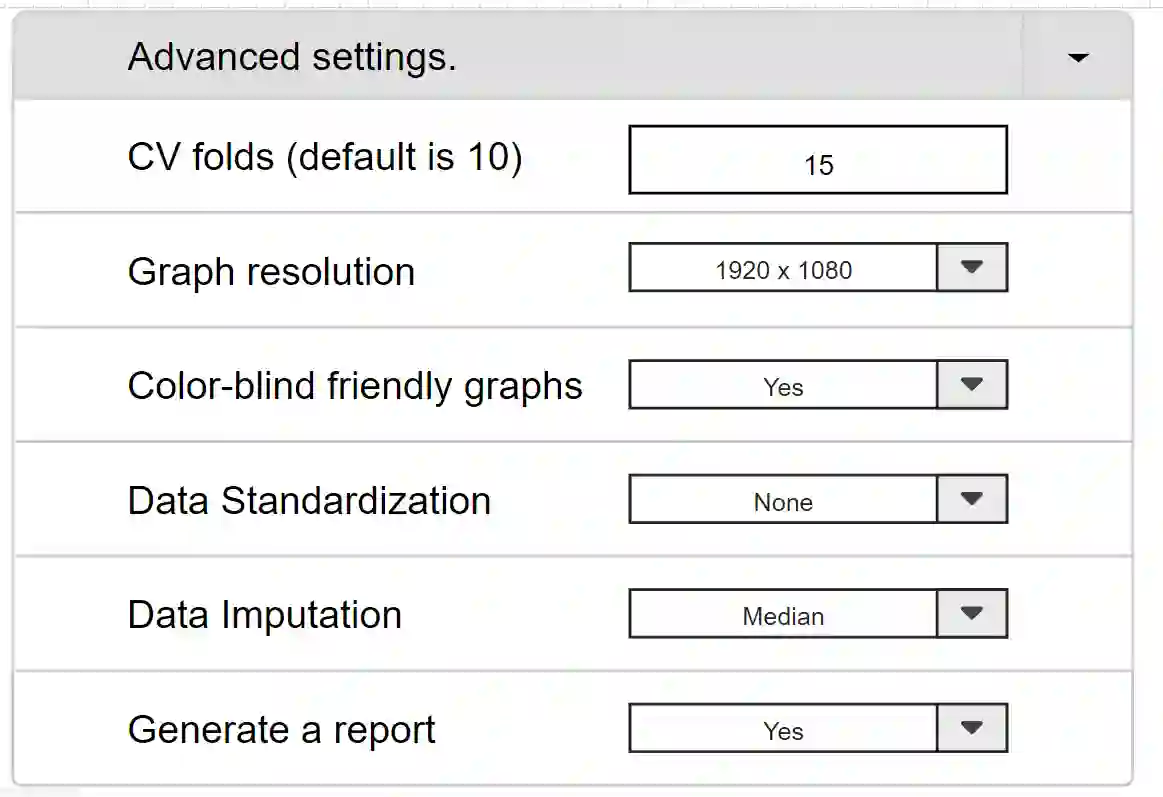Open the Color-blind friendly graphs dropdown arrow
The image size is (1163, 797).
[971, 385]
